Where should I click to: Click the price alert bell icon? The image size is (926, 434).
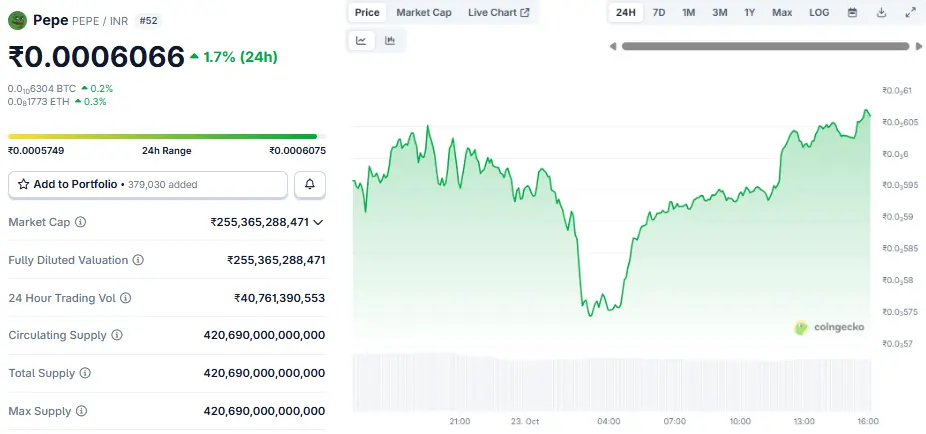point(310,185)
